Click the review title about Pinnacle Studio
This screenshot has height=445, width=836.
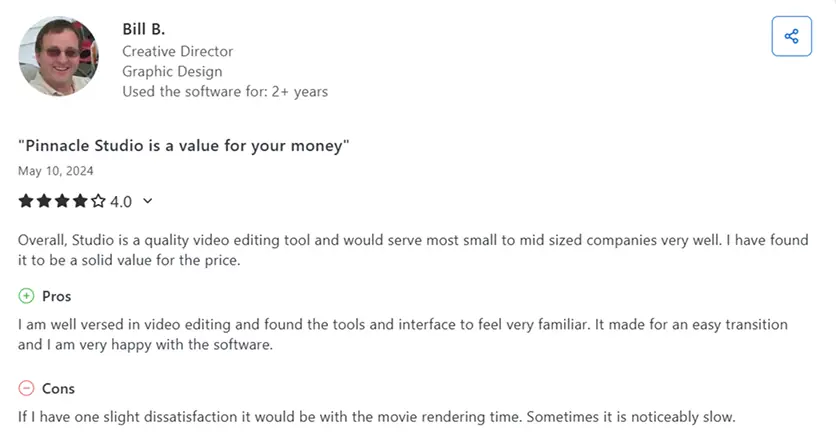183,145
